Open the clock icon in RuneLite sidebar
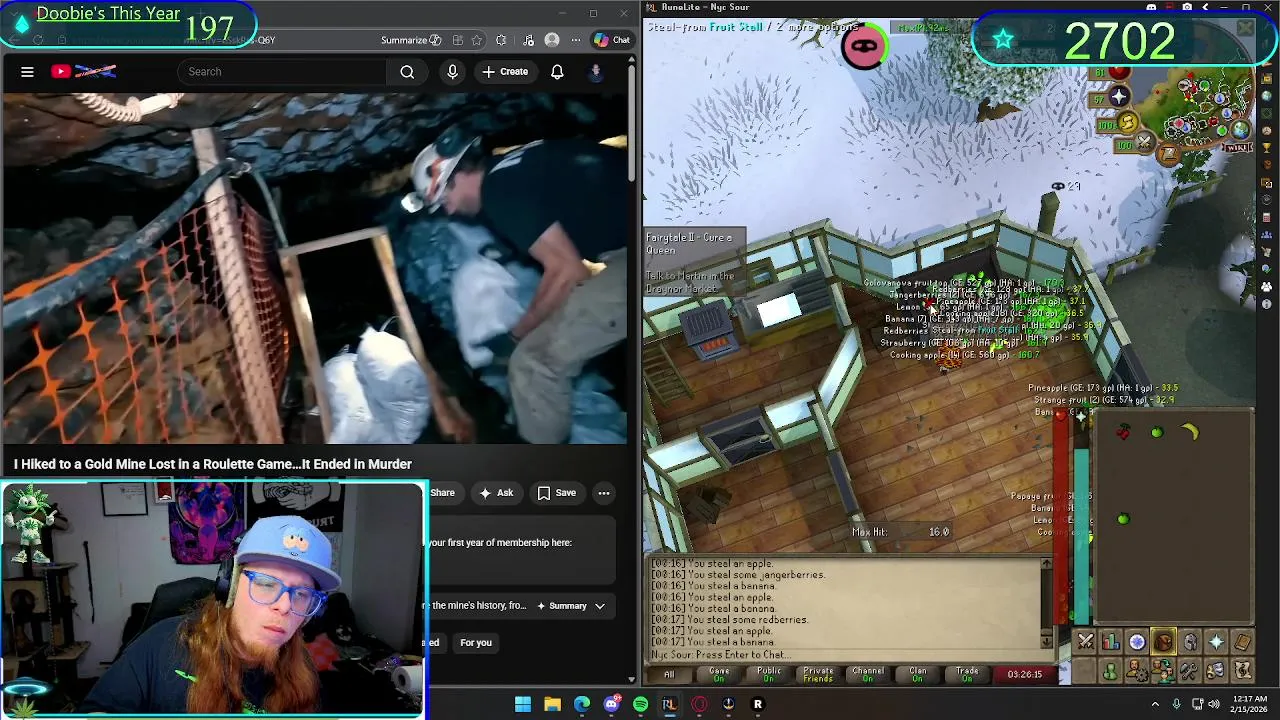Screen dimensions: 1280x720 (1267, 130)
